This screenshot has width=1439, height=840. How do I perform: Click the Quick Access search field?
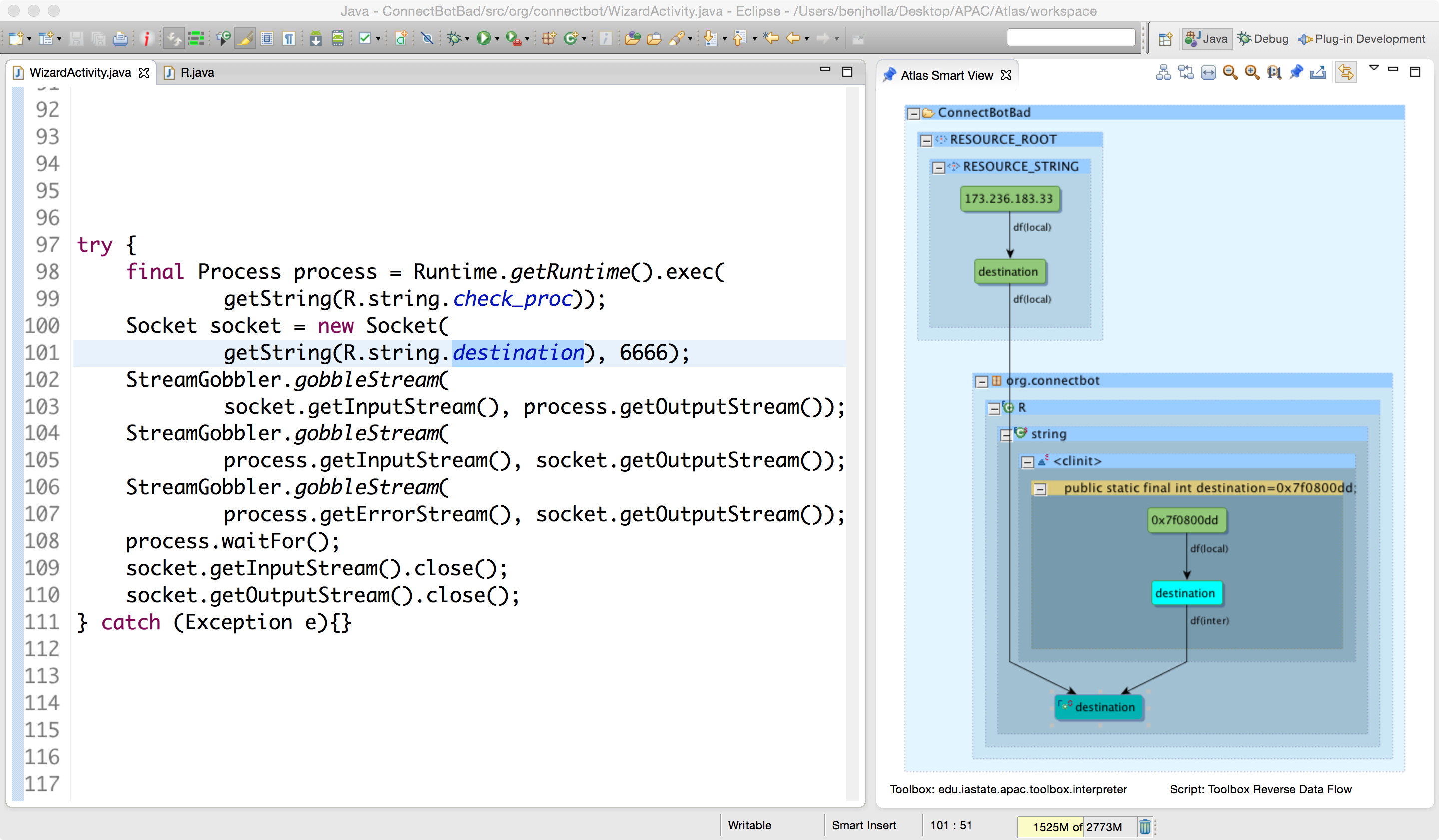1071,38
